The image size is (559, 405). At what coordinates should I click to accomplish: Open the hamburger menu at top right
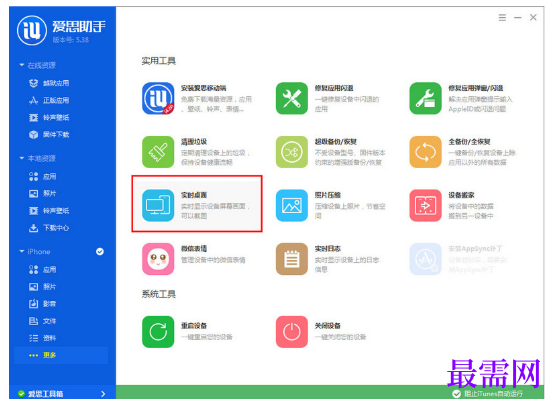coord(502,17)
